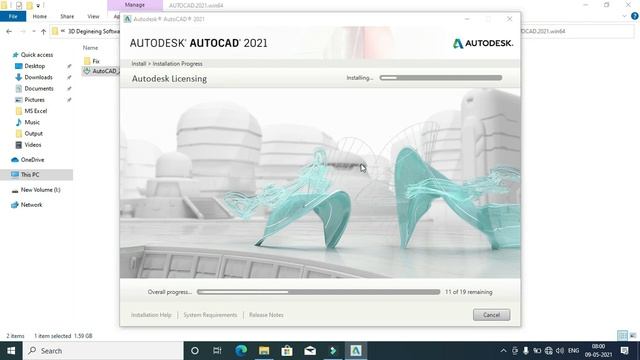The height and width of the screenshot is (360, 640).
Task: Select the AutoCAD file in file list
Action: point(101,71)
